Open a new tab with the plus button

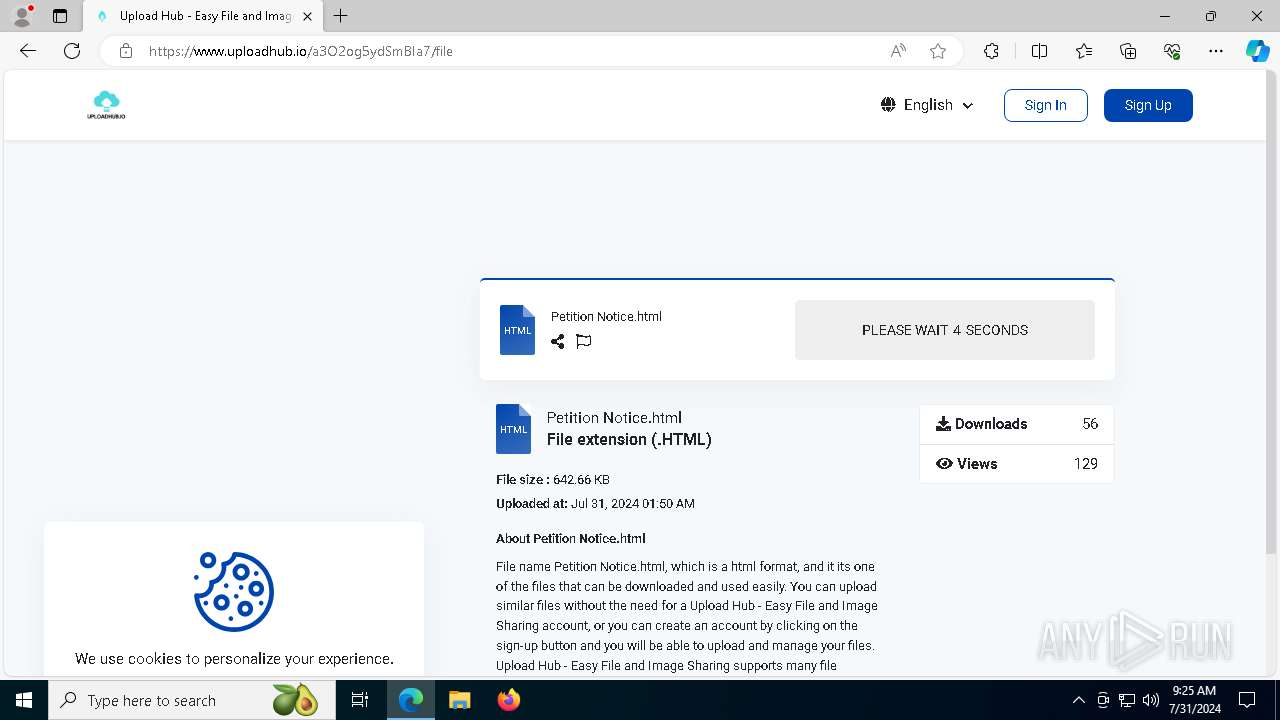(341, 16)
